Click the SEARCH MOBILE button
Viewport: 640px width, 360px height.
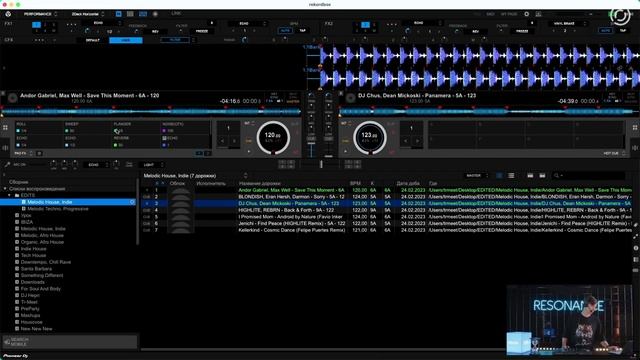(x=69, y=341)
